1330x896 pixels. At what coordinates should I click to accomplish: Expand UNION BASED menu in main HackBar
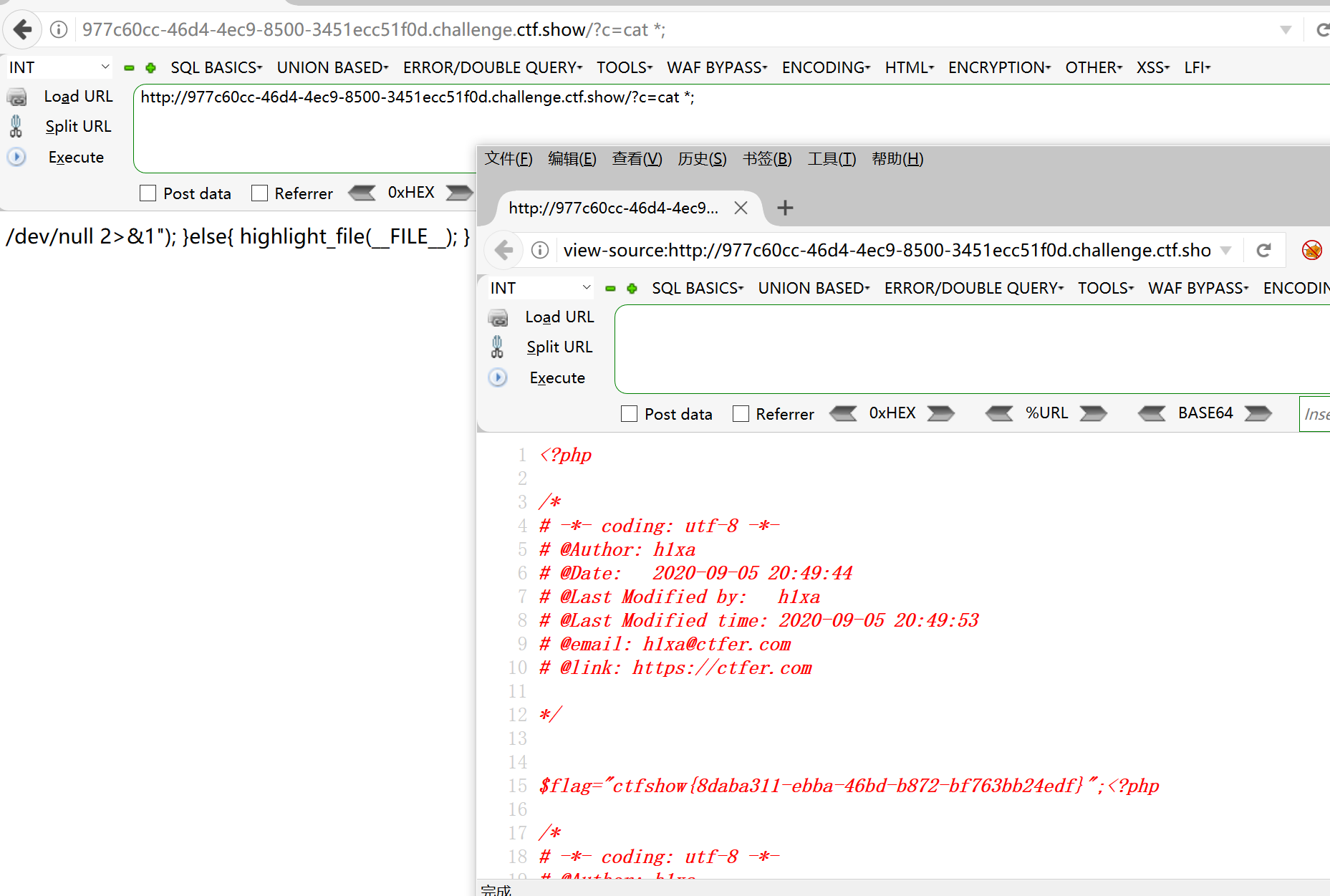[332, 67]
